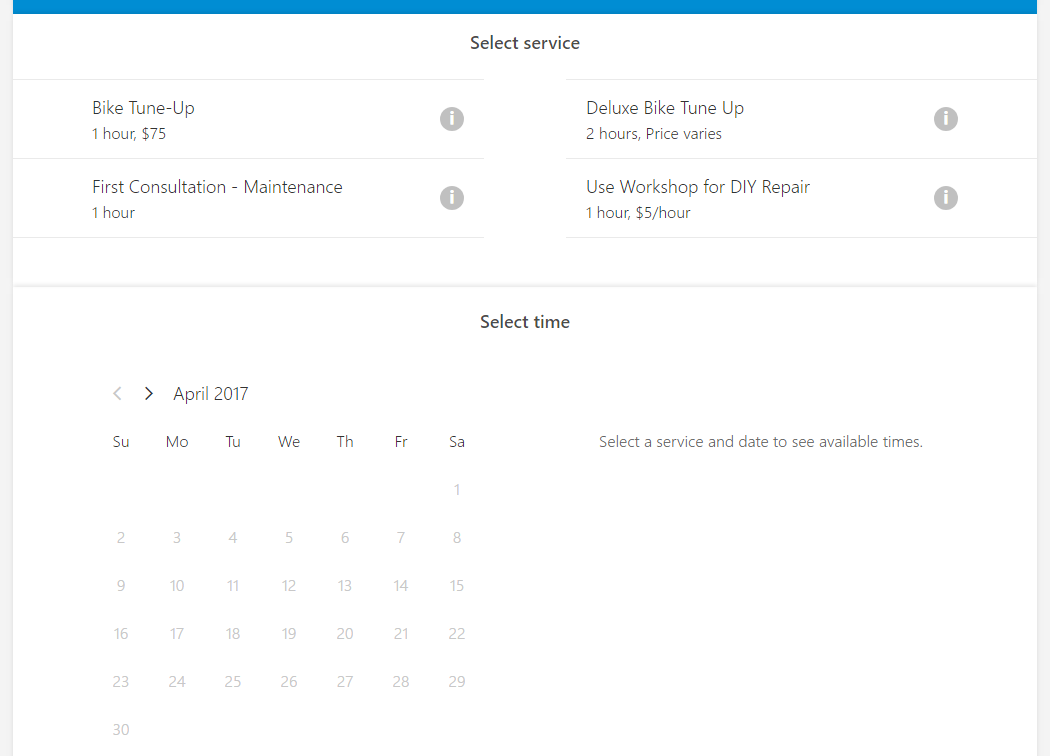Screen dimensions: 1050x756
Task: Select April 22 in the calendar
Action: click(457, 634)
